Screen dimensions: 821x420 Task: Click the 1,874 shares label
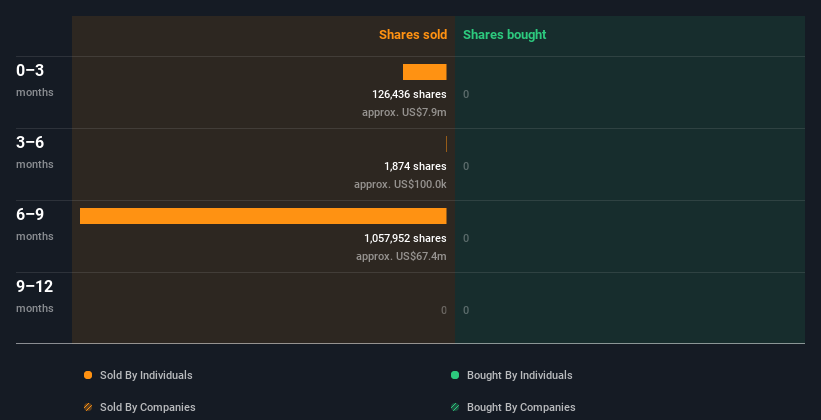click(x=415, y=166)
